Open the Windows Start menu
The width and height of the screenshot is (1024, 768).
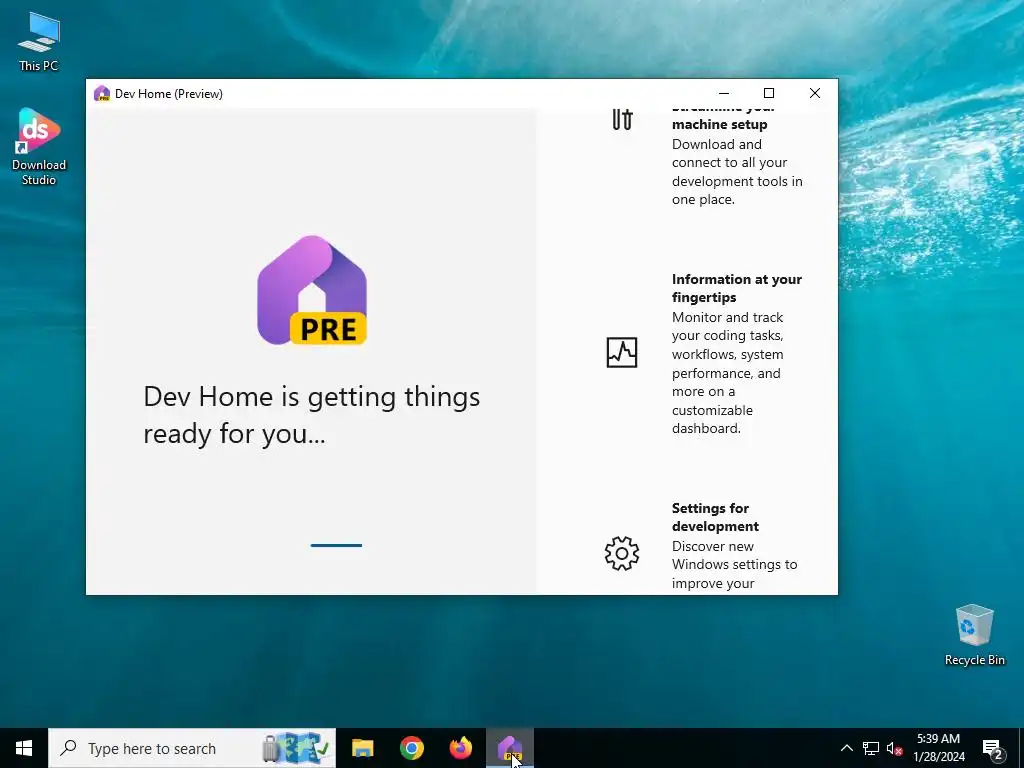tap(24, 748)
